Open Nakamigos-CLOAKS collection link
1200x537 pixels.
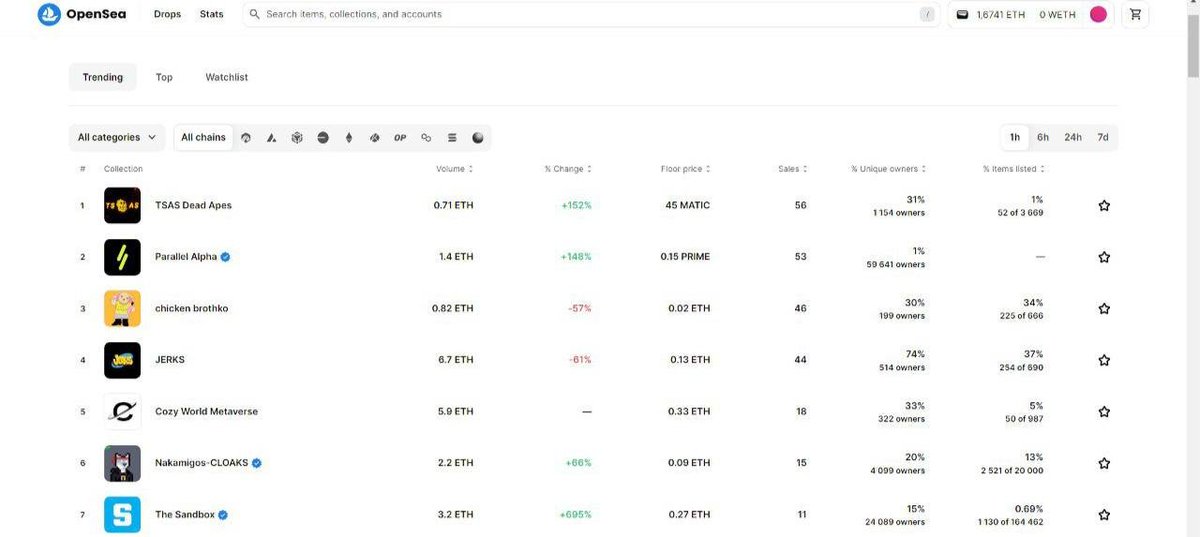click(202, 463)
